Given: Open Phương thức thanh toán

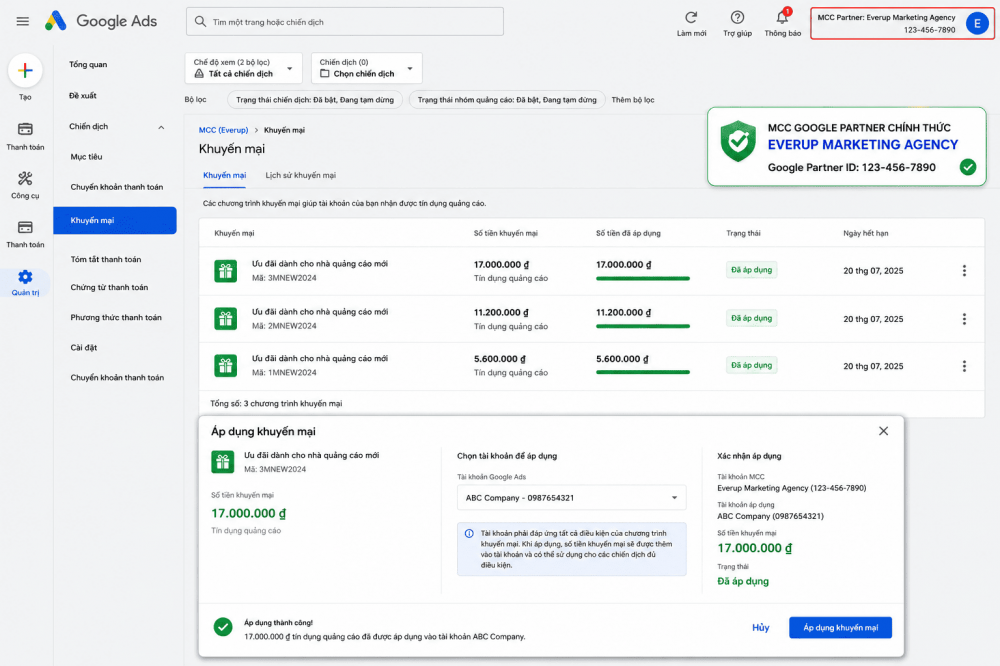Looking at the screenshot, I should (x=116, y=318).
